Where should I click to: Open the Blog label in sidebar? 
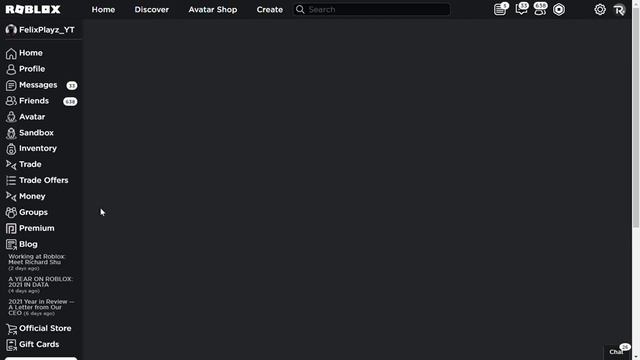28,244
